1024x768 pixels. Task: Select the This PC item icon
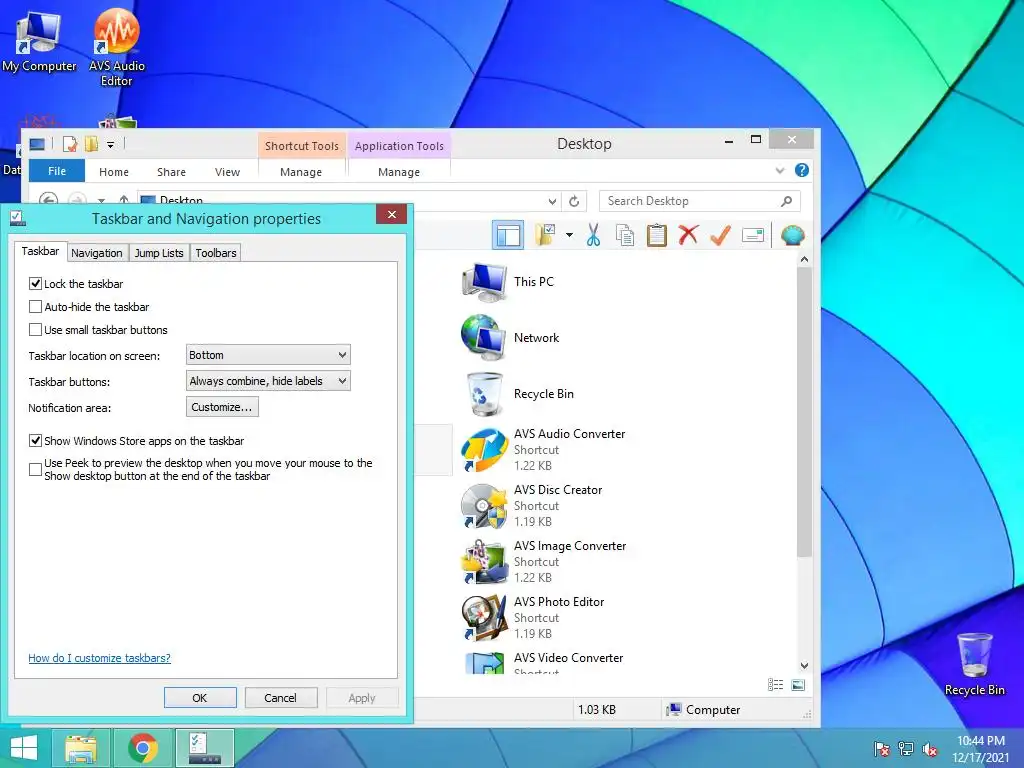coord(485,282)
